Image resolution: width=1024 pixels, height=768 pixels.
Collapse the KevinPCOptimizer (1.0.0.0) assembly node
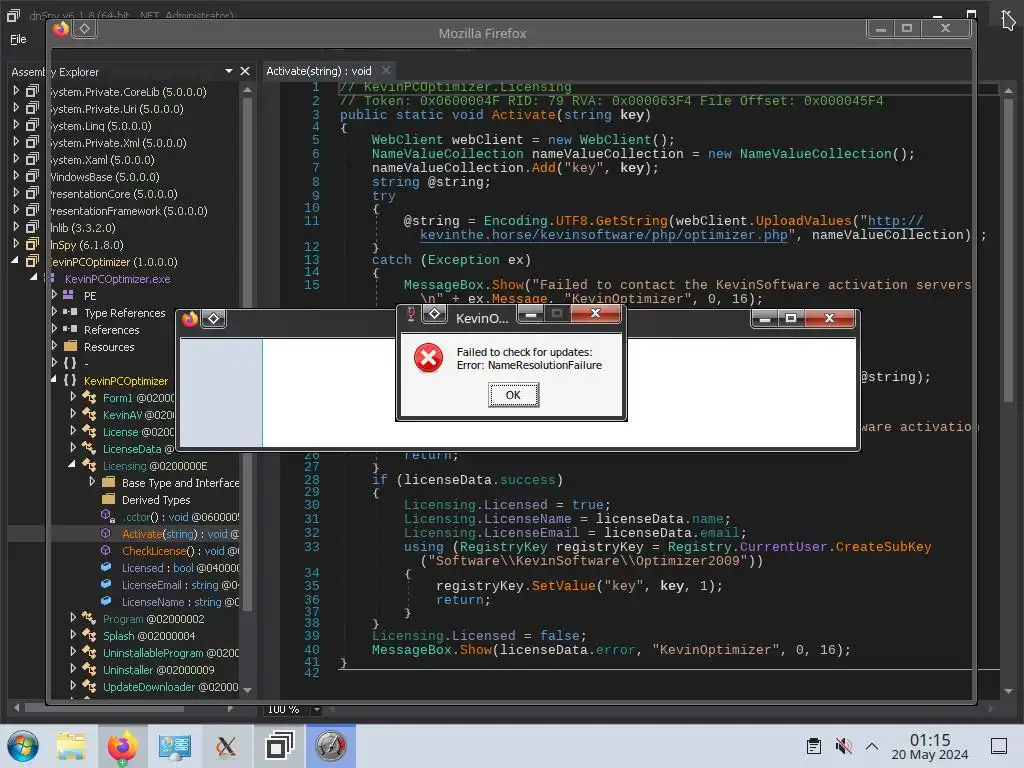[x=15, y=261]
